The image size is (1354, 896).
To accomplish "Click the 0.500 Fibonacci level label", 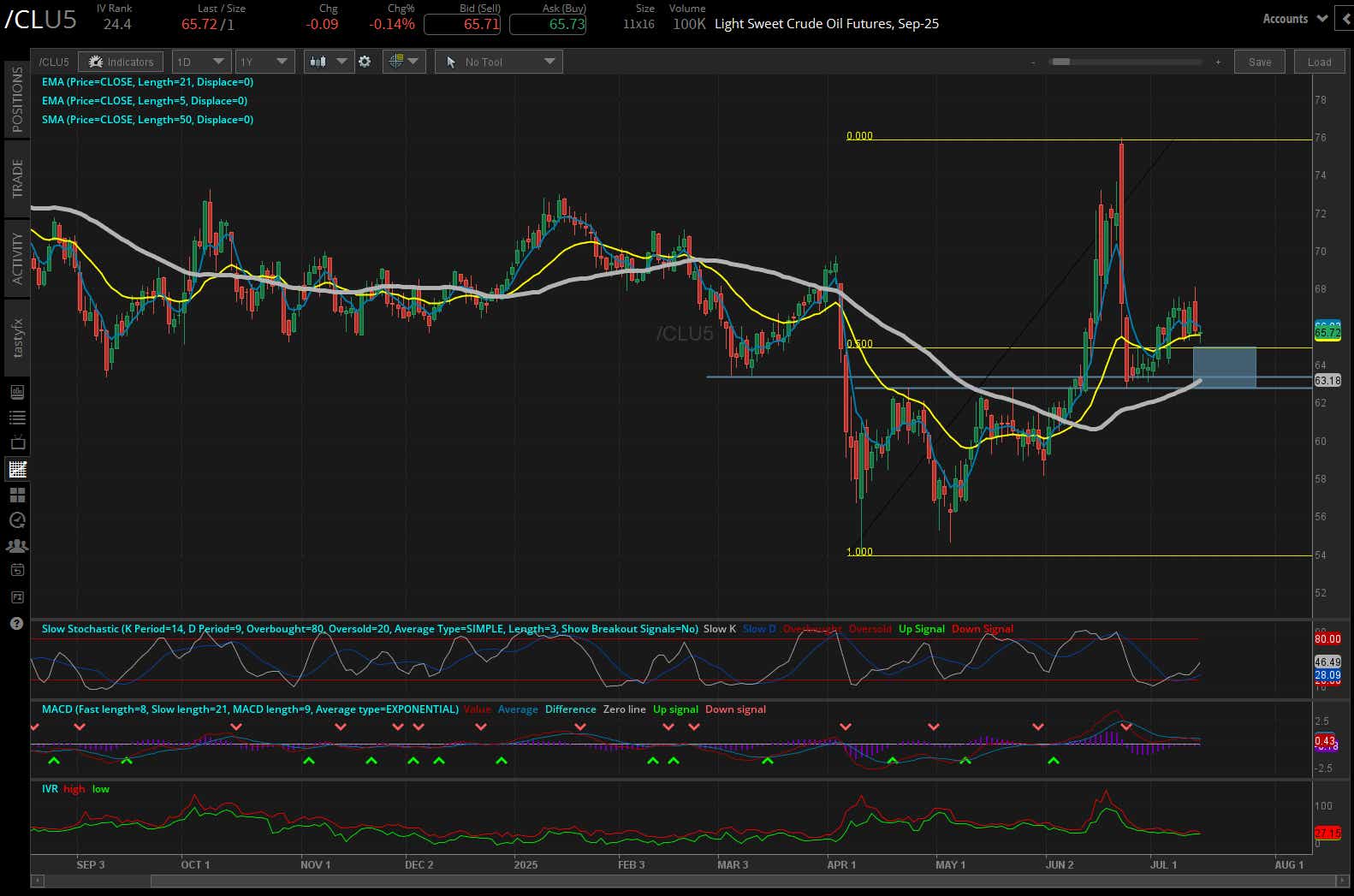I will (859, 344).
